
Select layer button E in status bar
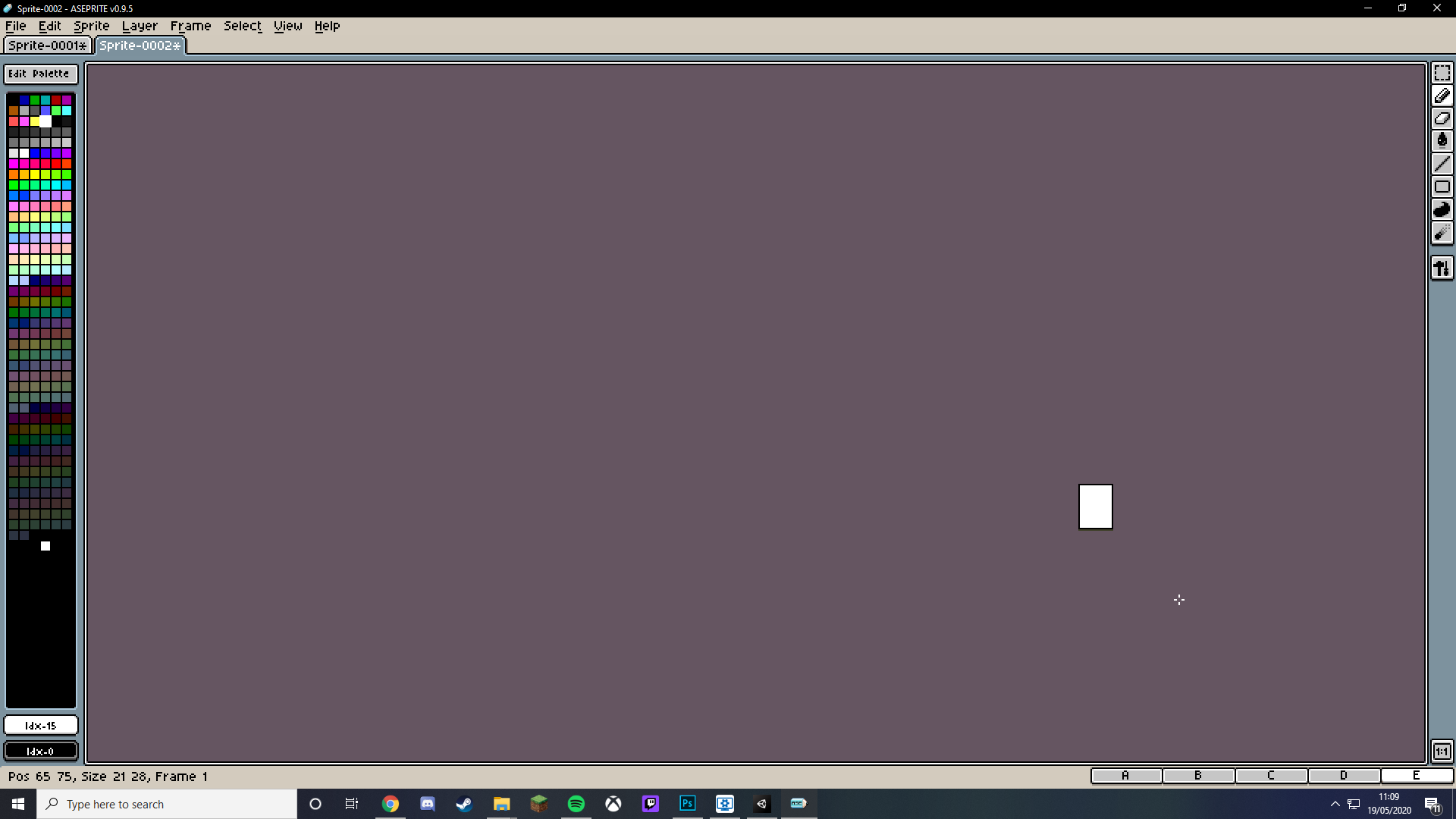pos(1417,775)
